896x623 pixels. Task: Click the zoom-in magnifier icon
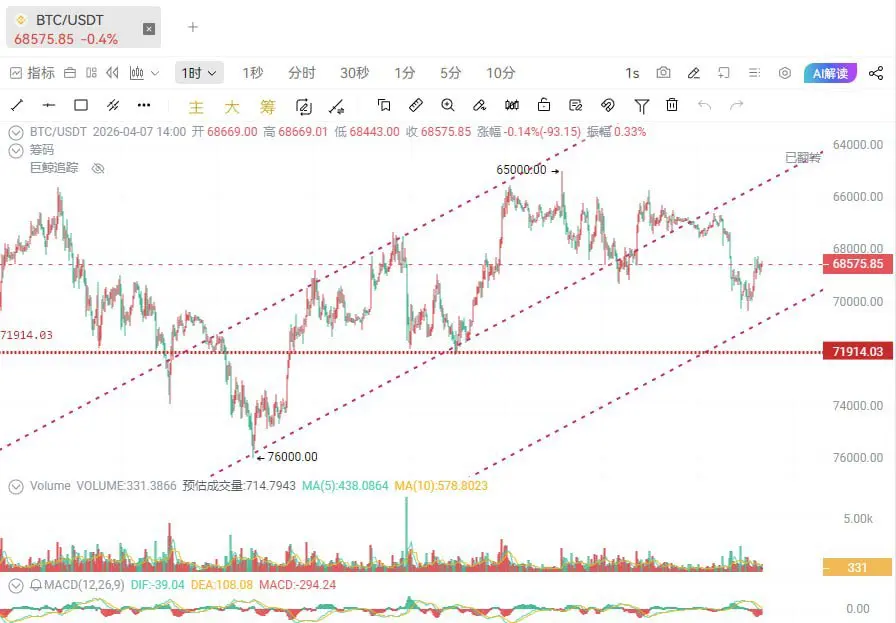(447, 105)
